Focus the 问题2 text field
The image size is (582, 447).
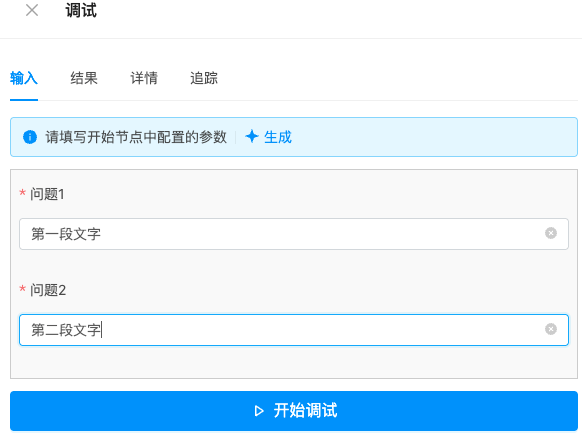click(x=294, y=330)
